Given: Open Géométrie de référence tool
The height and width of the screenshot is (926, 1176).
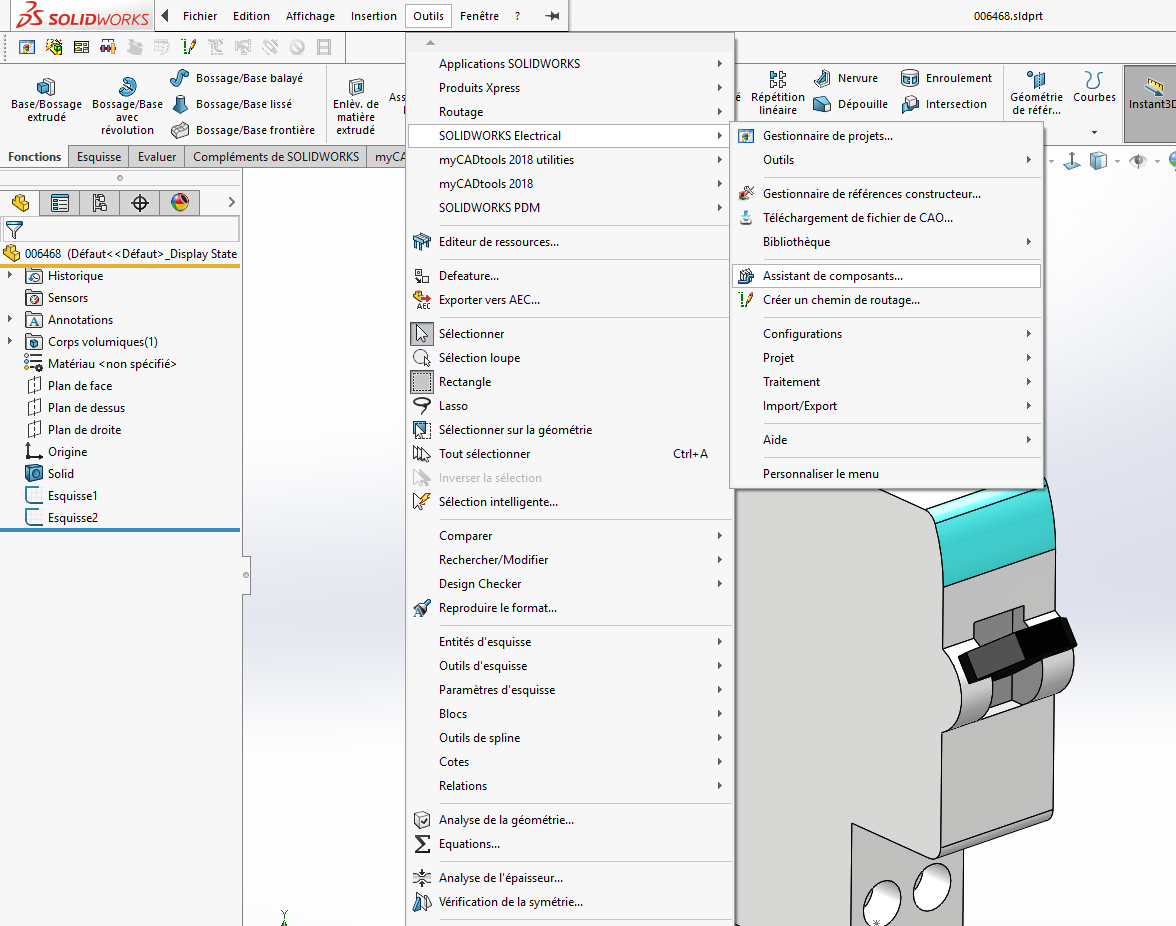Looking at the screenshot, I should point(1036,93).
